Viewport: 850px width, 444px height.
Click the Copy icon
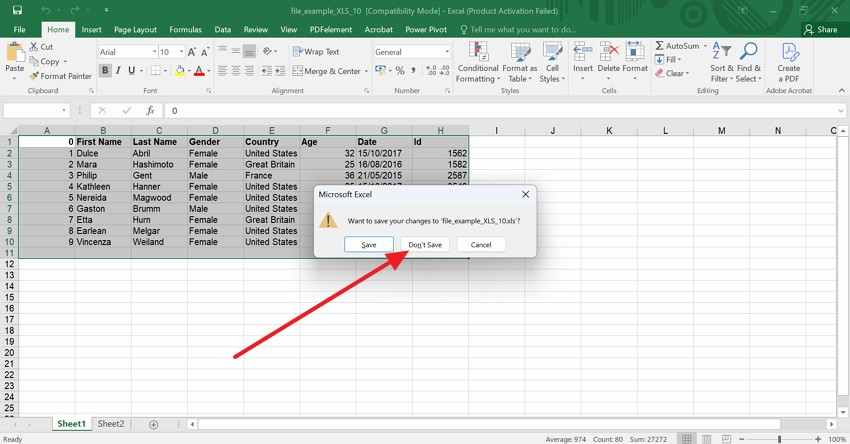click(34, 61)
